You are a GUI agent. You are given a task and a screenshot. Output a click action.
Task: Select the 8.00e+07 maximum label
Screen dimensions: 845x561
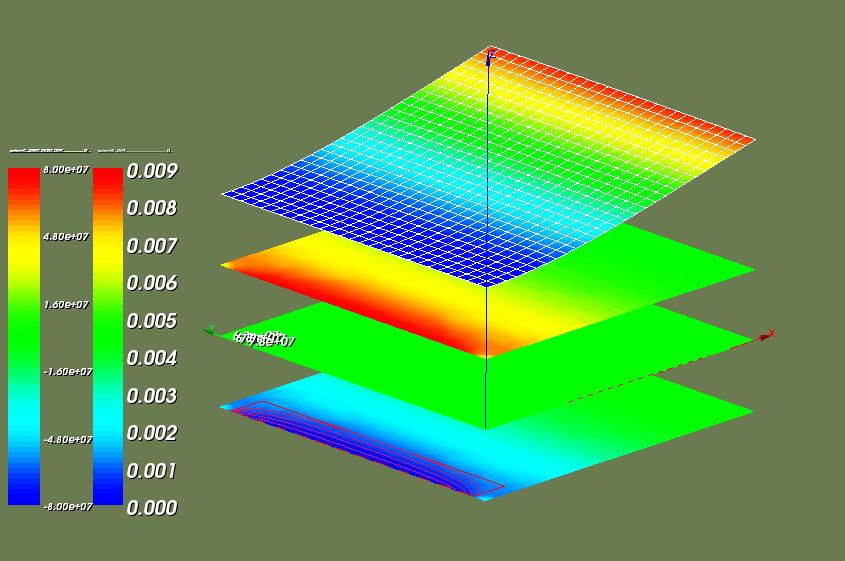66,170
